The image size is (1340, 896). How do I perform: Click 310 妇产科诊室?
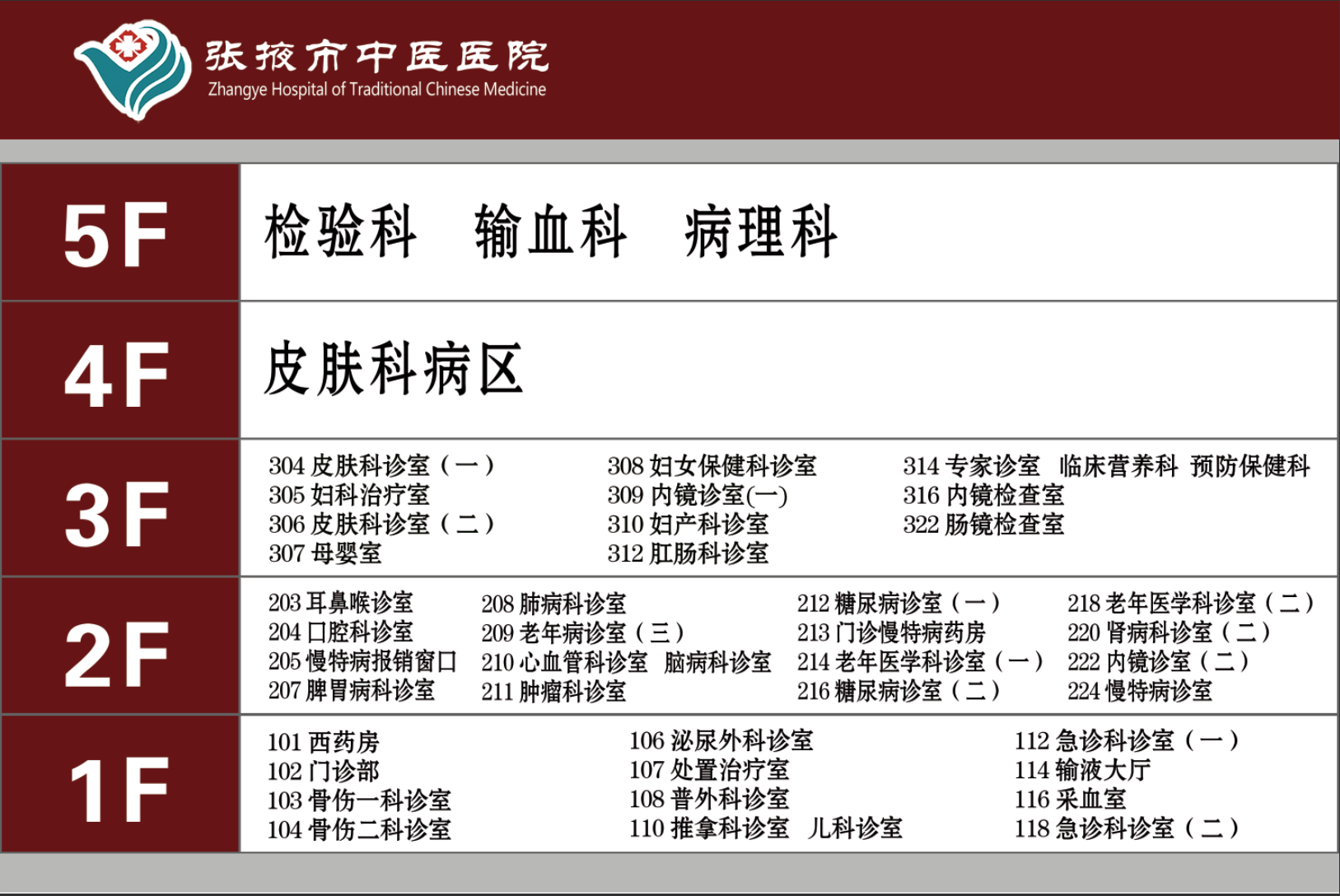(688, 524)
